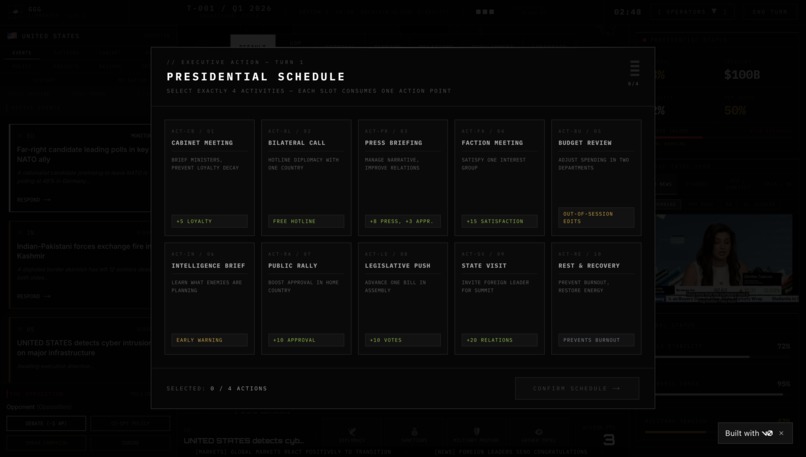Click the '+20 RELATIONS' effect tag
Viewport: 806px width, 457px height.
pyautogui.click(x=499, y=340)
